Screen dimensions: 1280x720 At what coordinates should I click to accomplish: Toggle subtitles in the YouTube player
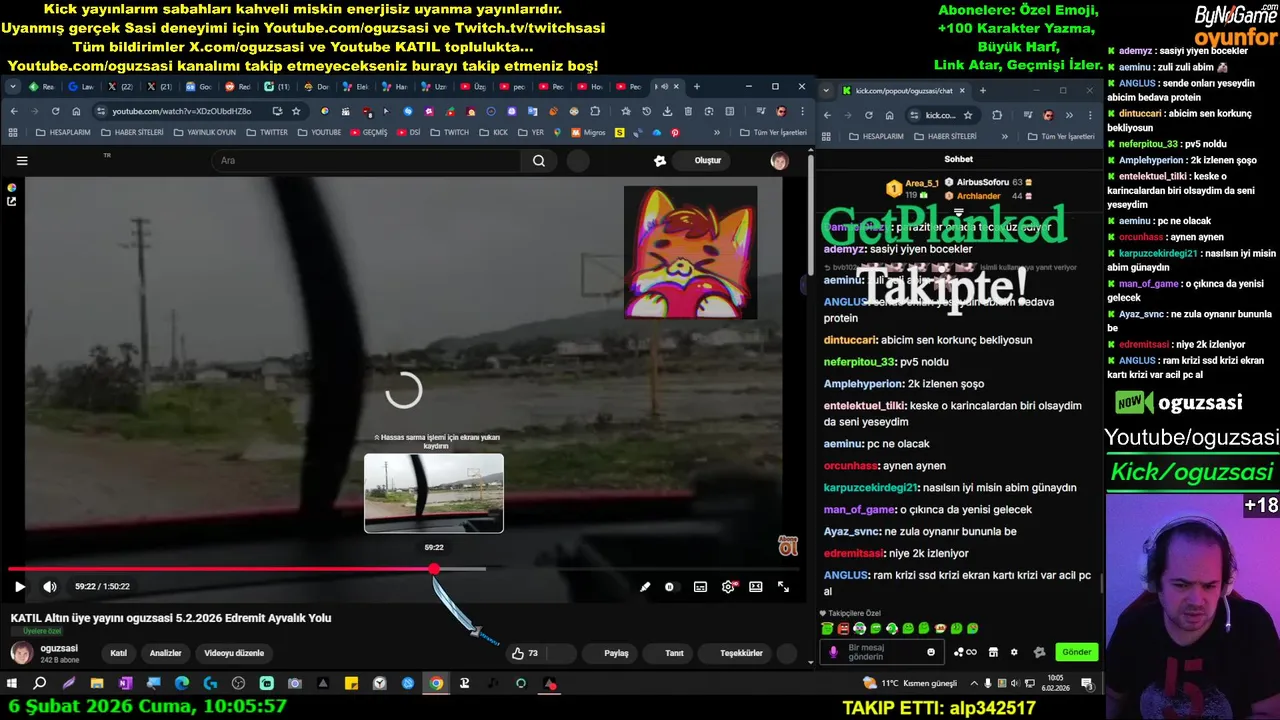point(700,587)
